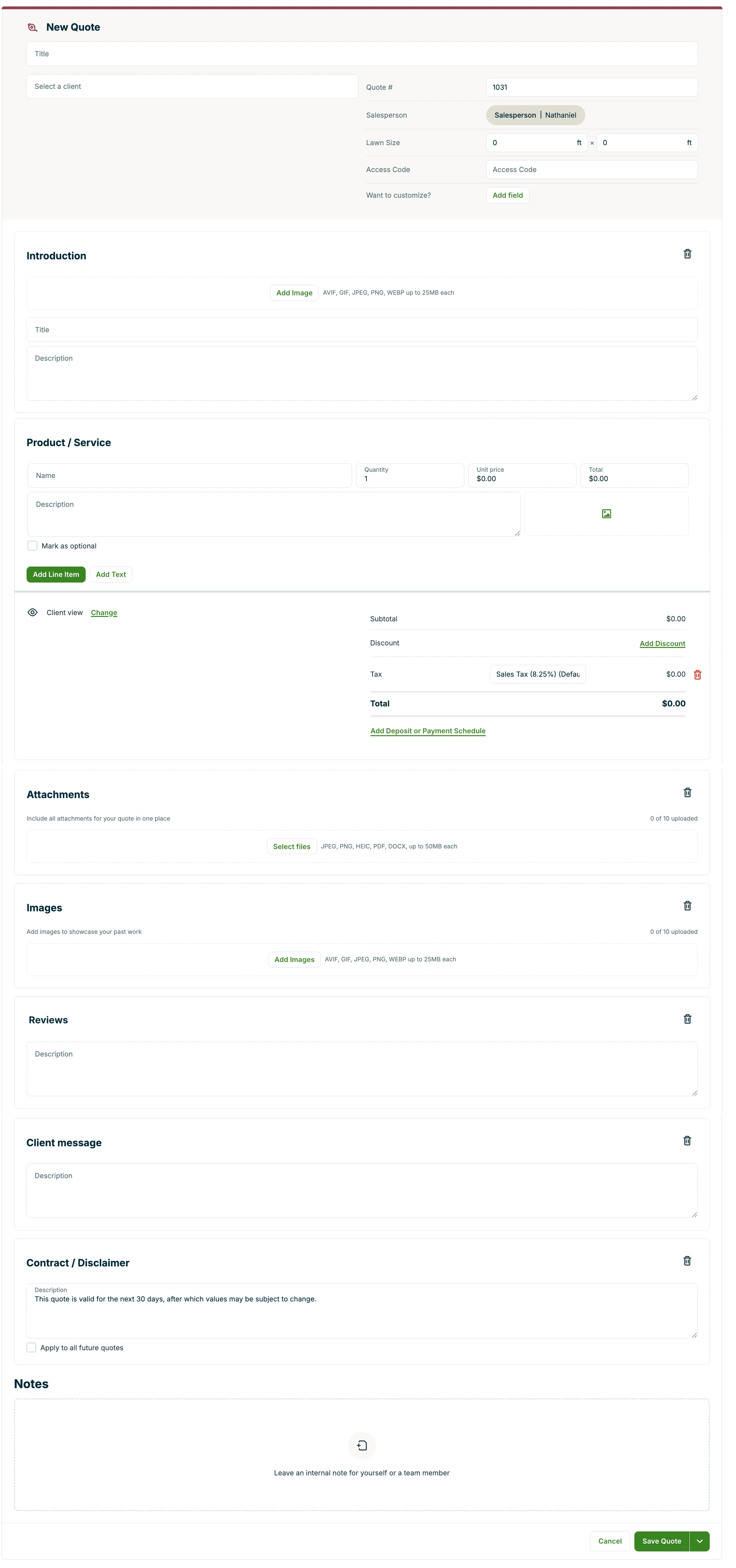This screenshot has width=736, height=1568.
Task: Delete the Attachments section with trash icon
Action: [x=687, y=792]
